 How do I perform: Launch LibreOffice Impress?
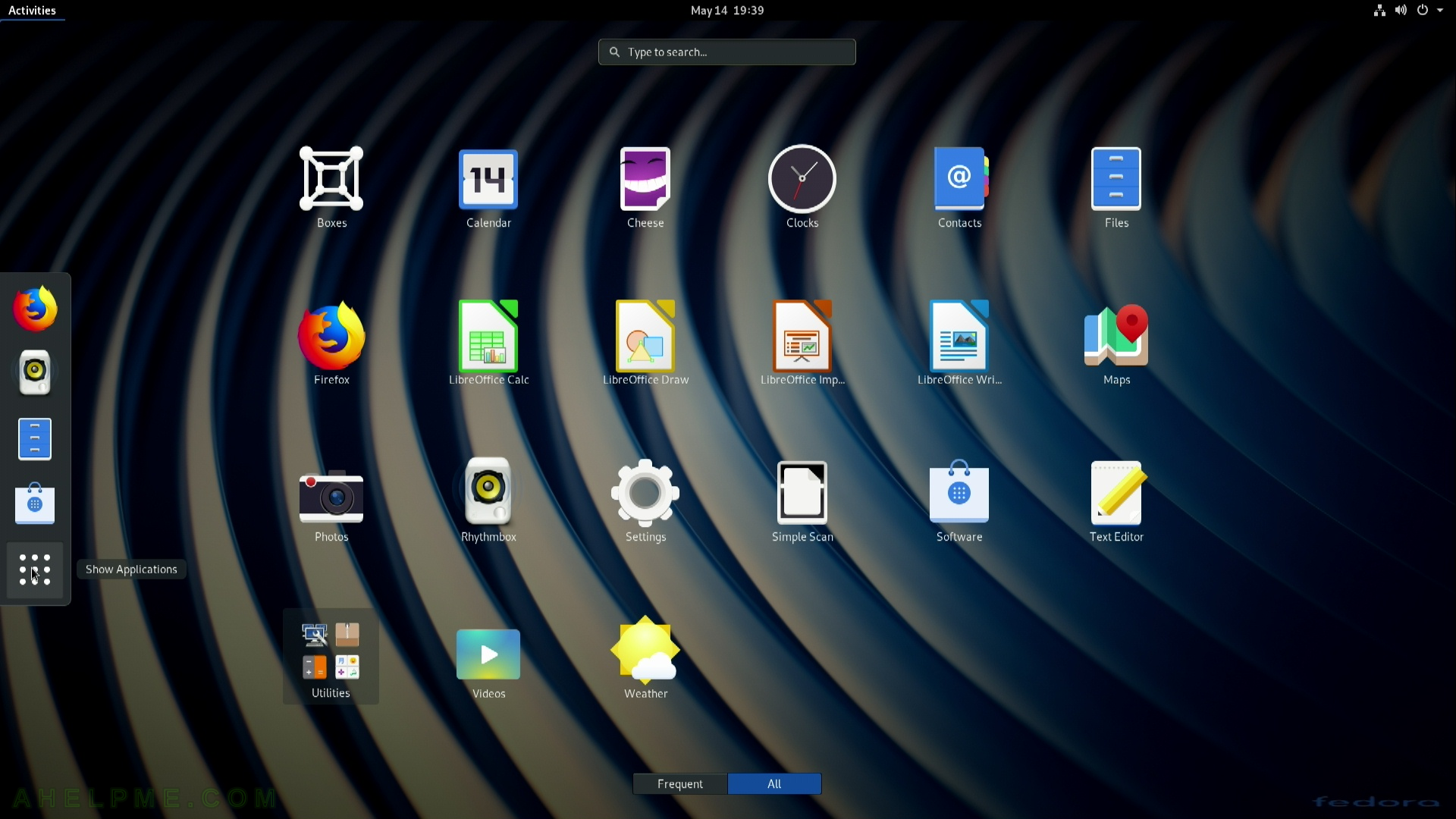click(802, 344)
